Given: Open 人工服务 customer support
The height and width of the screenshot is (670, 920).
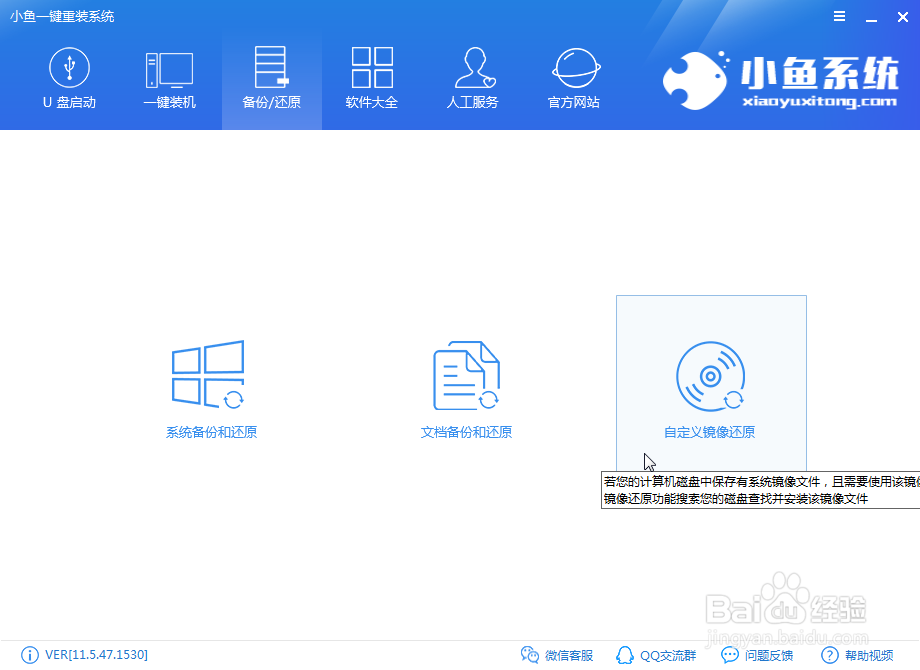Looking at the screenshot, I should (472, 78).
